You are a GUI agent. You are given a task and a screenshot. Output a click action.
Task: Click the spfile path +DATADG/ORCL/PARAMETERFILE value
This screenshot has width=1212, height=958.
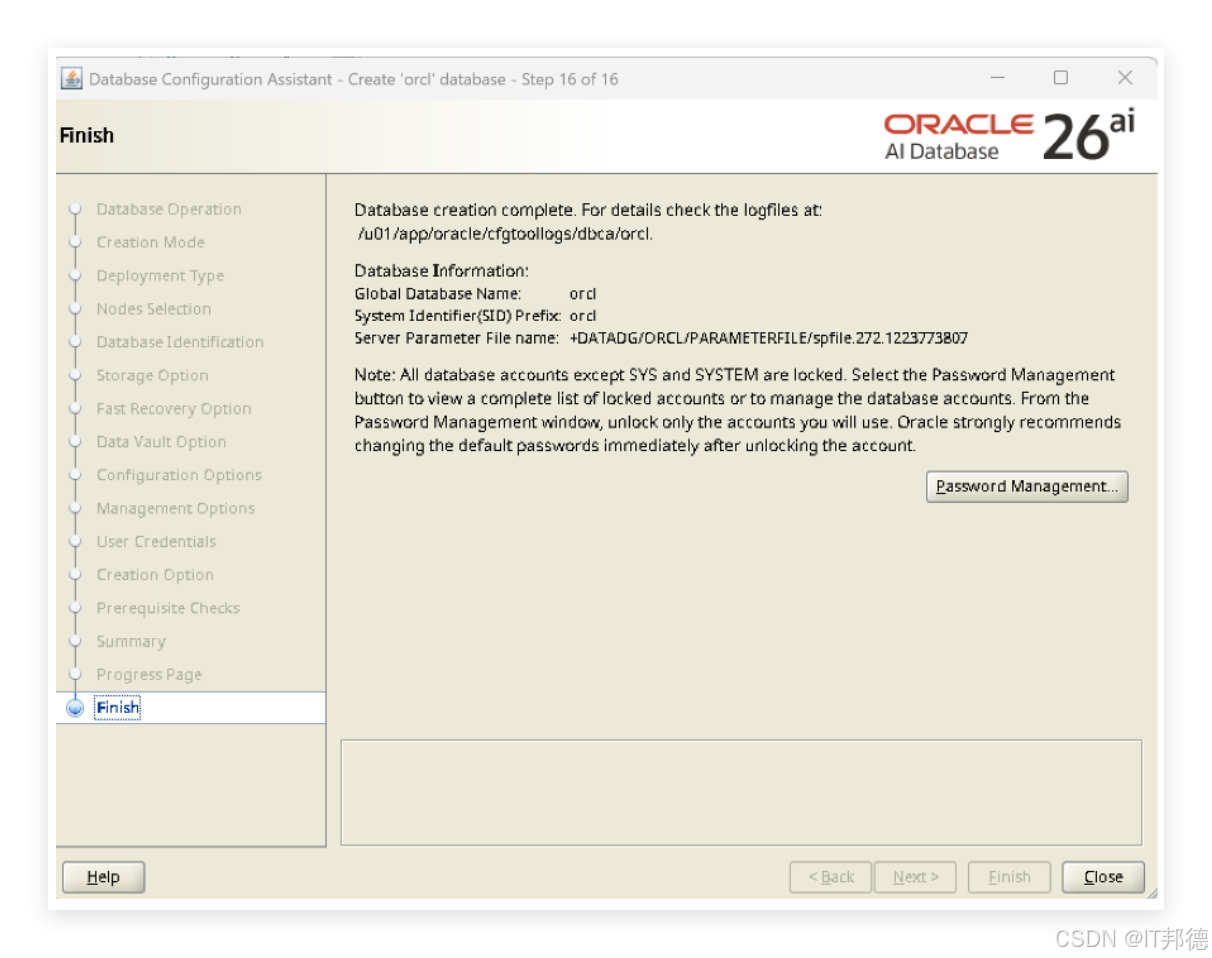[x=769, y=338]
